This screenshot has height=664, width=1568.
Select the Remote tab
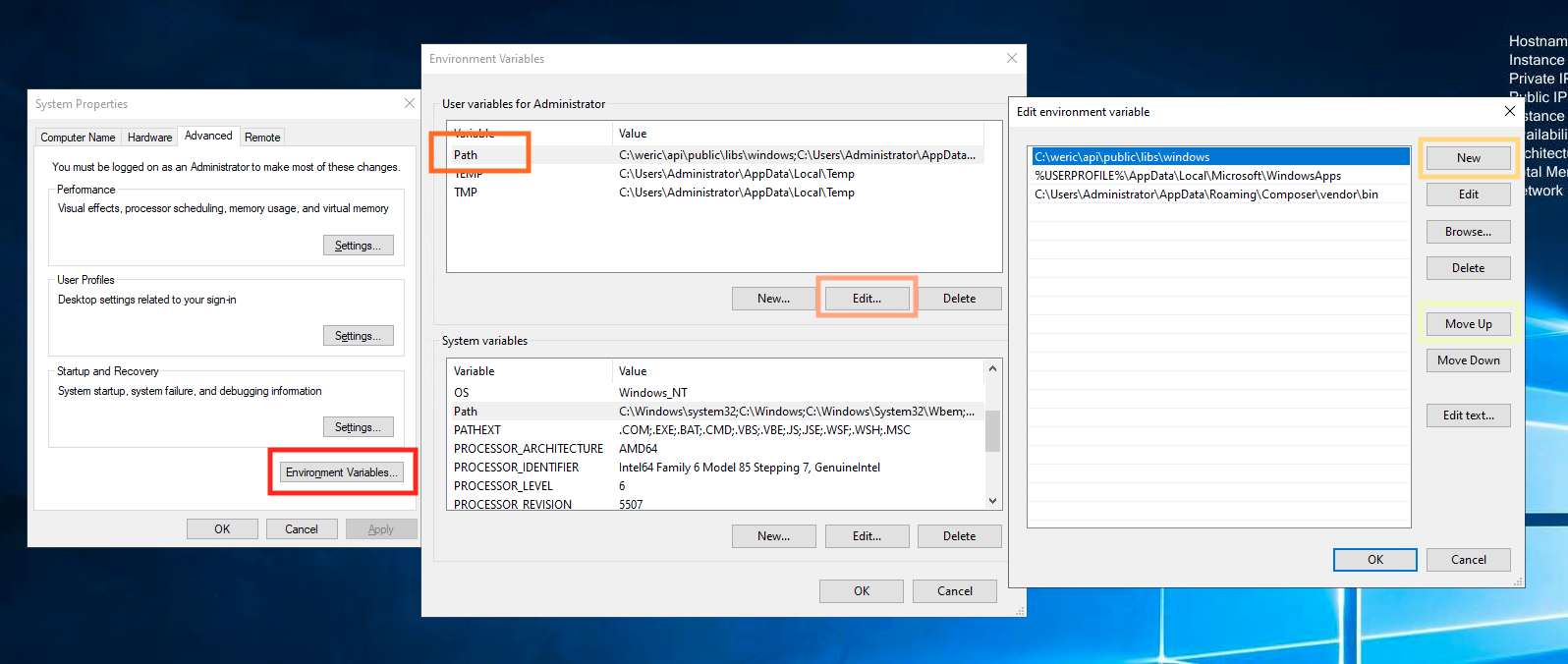pos(262,138)
